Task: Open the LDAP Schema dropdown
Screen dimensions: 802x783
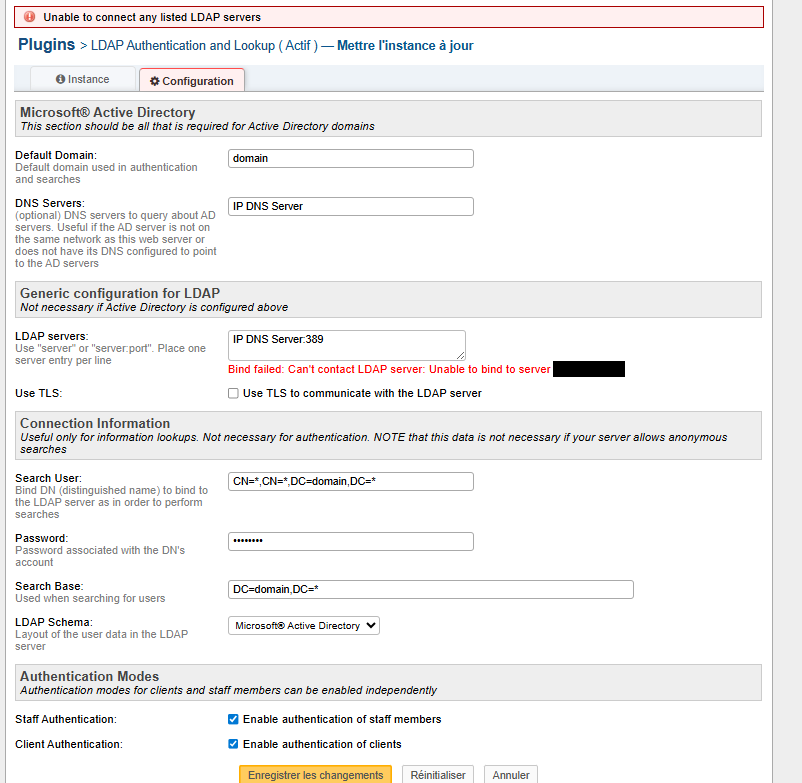Action: point(304,626)
